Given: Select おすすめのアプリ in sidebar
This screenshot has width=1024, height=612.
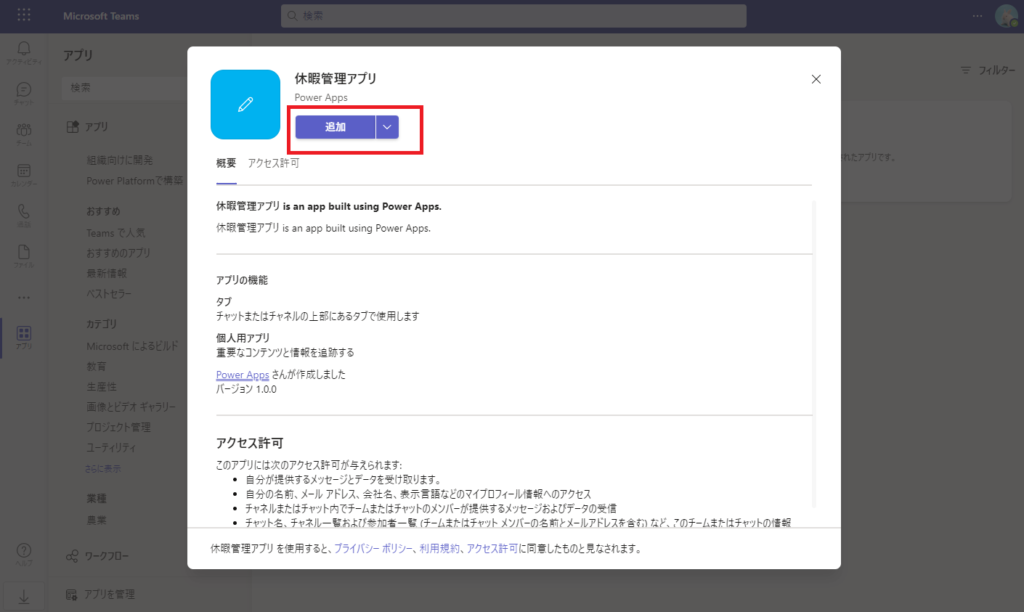Looking at the screenshot, I should pos(118,253).
